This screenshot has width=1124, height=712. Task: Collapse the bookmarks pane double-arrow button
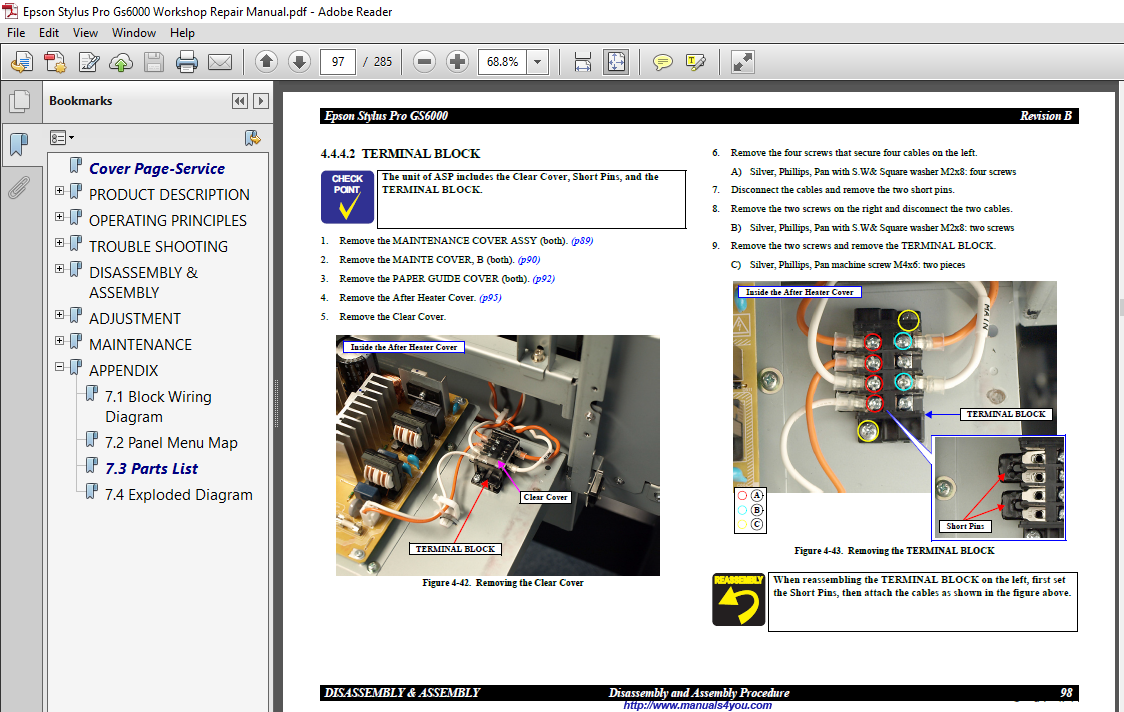240,101
